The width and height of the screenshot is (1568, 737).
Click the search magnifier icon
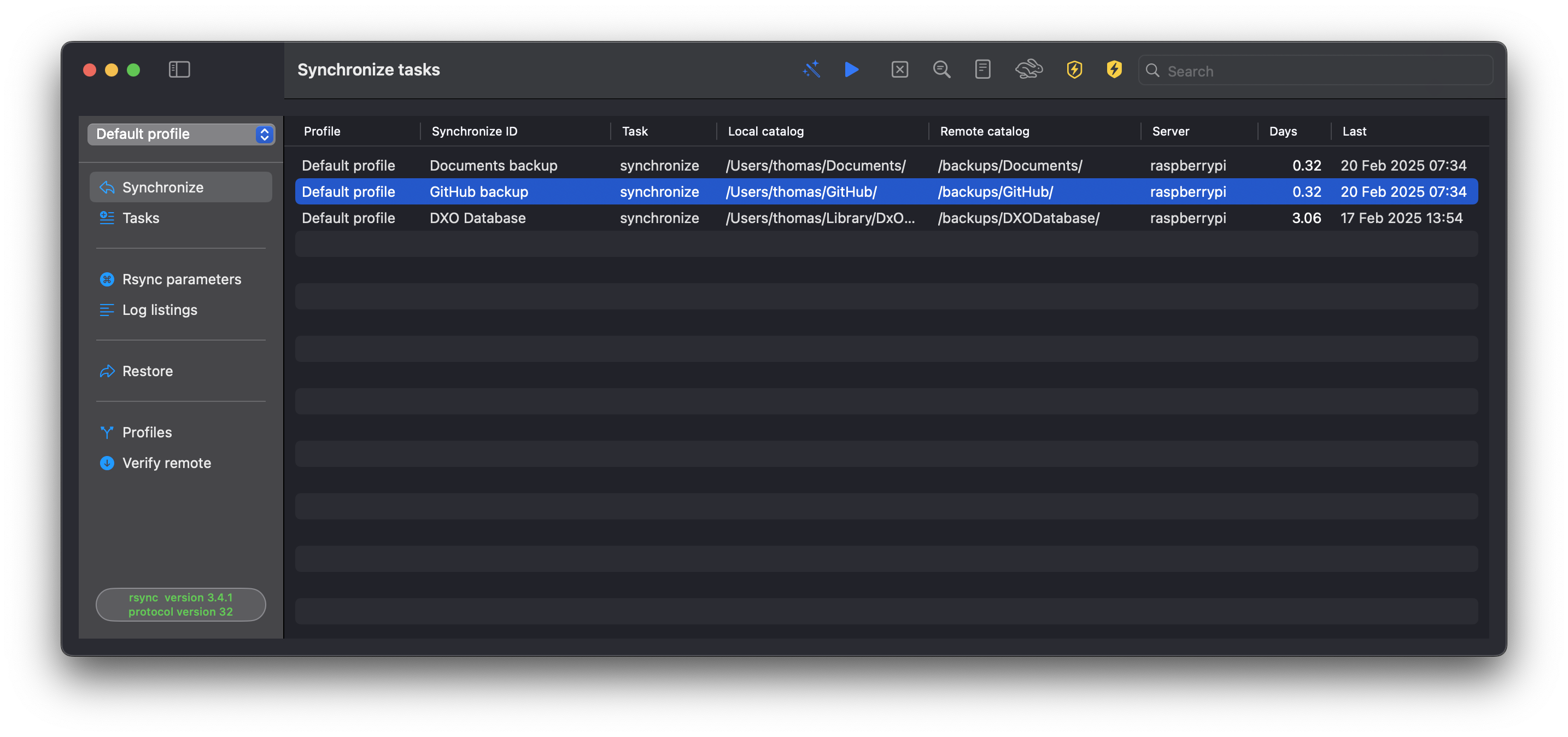[1152, 71]
